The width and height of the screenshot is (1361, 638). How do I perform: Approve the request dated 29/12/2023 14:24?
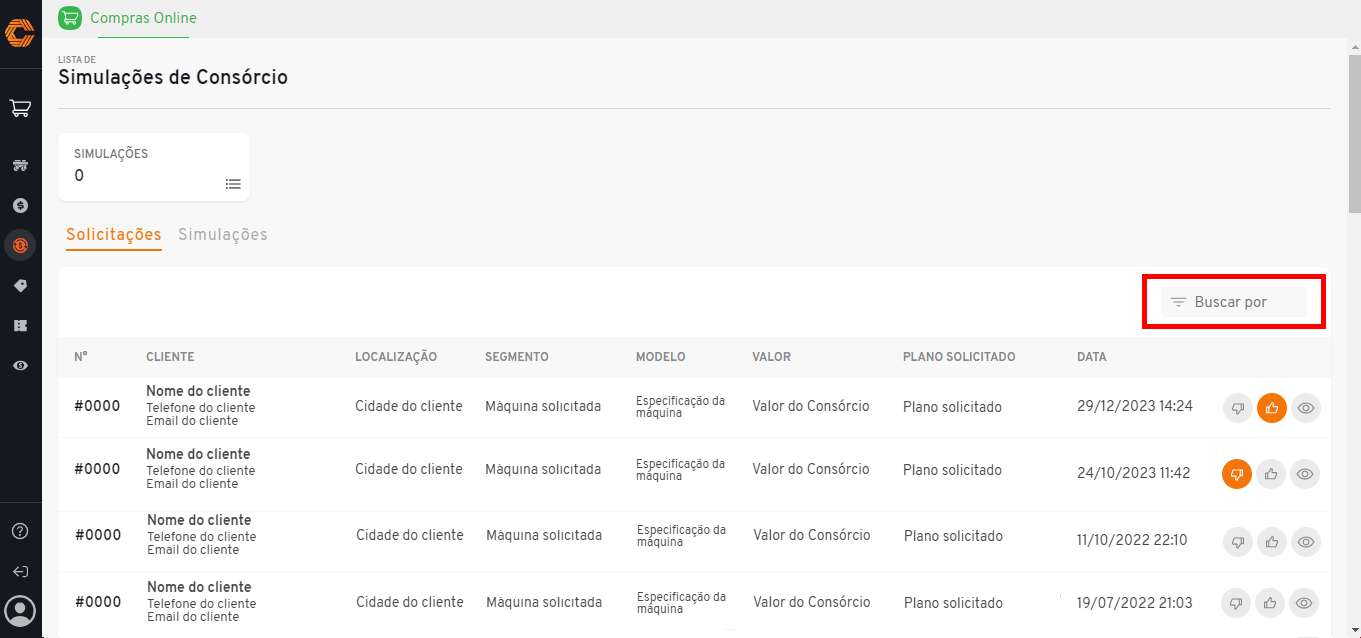(1272, 408)
